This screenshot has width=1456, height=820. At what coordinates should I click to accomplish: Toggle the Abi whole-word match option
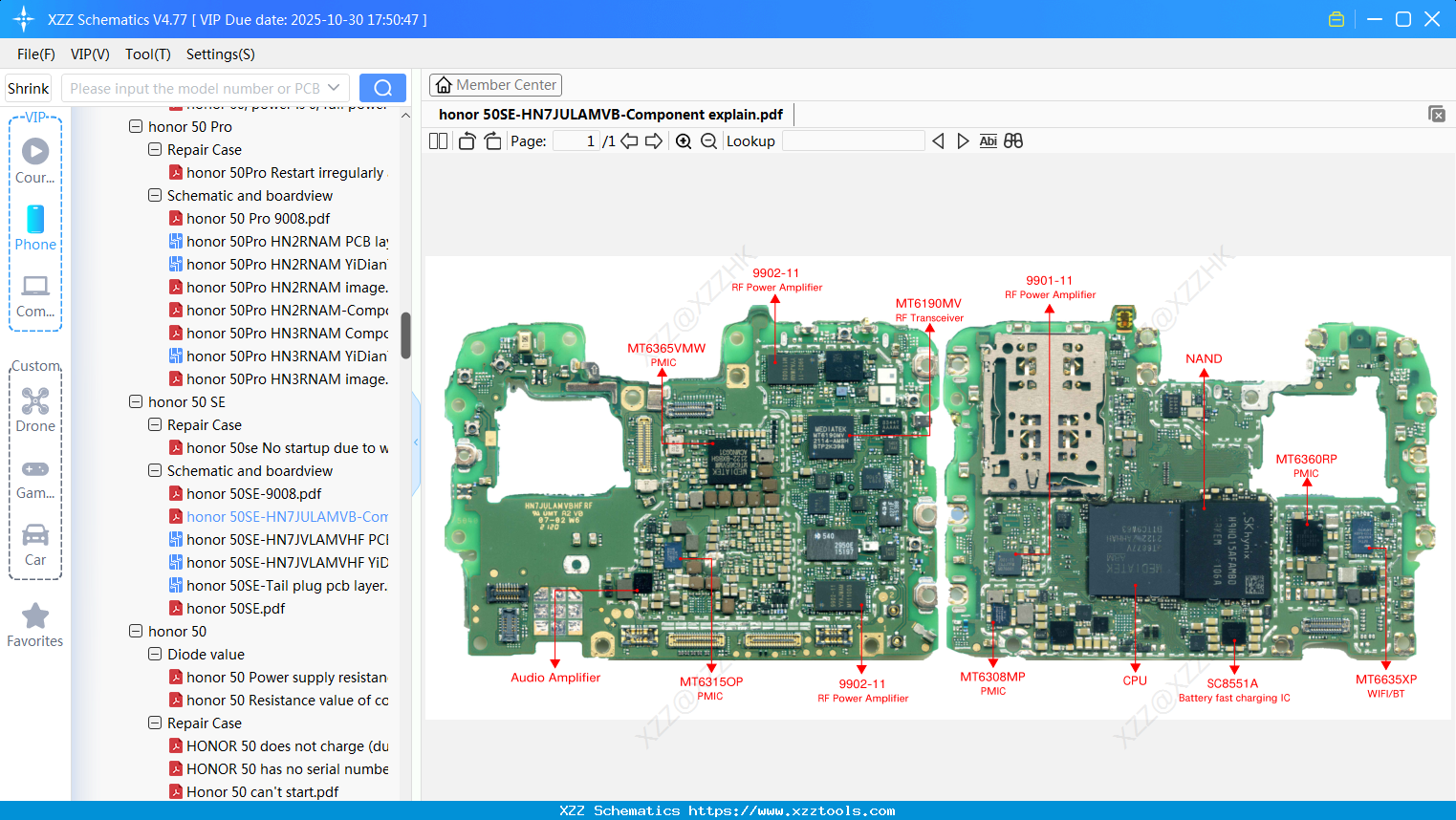988,141
